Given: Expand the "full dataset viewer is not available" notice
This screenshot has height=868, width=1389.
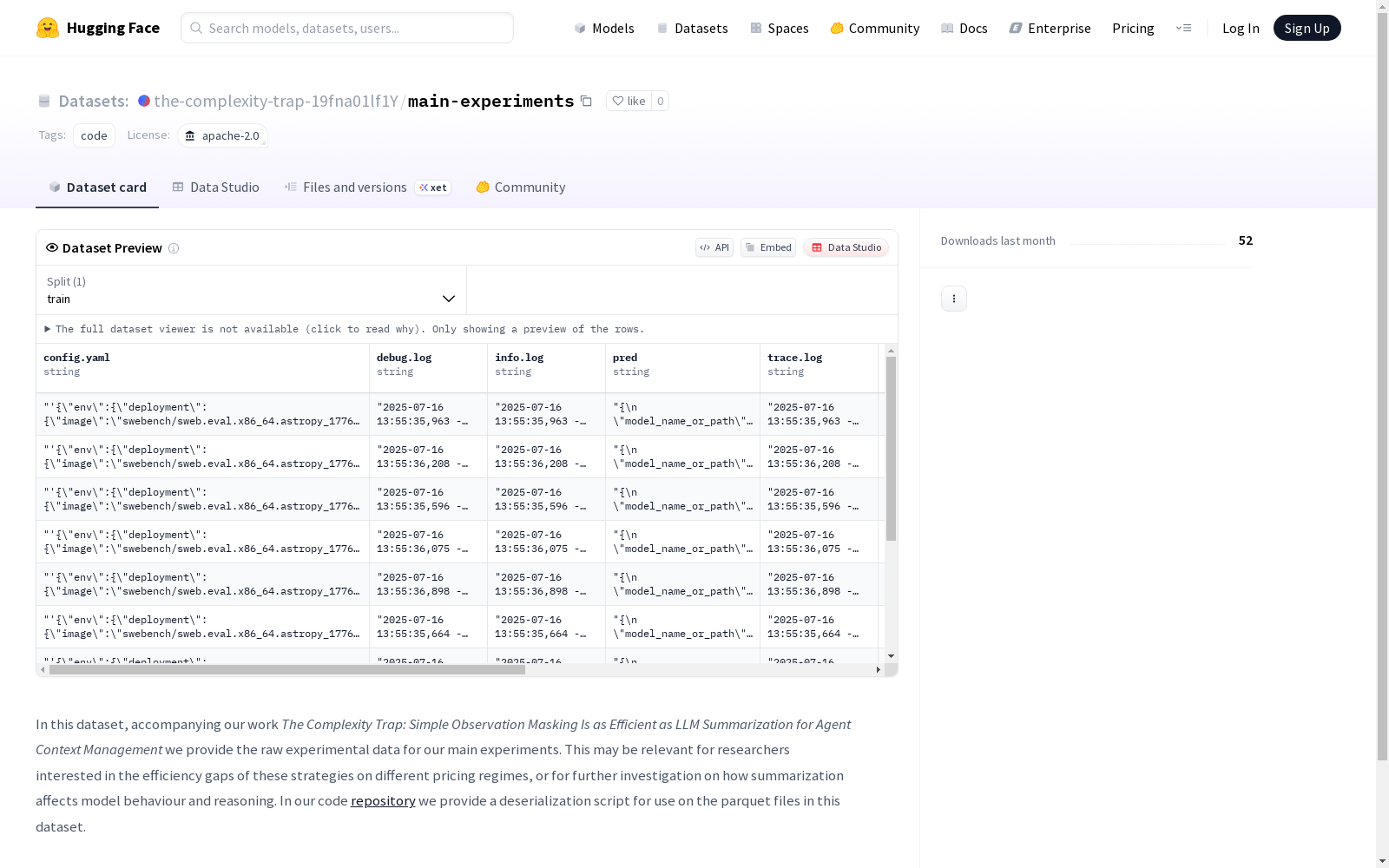Looking at the screenshot, I should [x=345, y=329].
